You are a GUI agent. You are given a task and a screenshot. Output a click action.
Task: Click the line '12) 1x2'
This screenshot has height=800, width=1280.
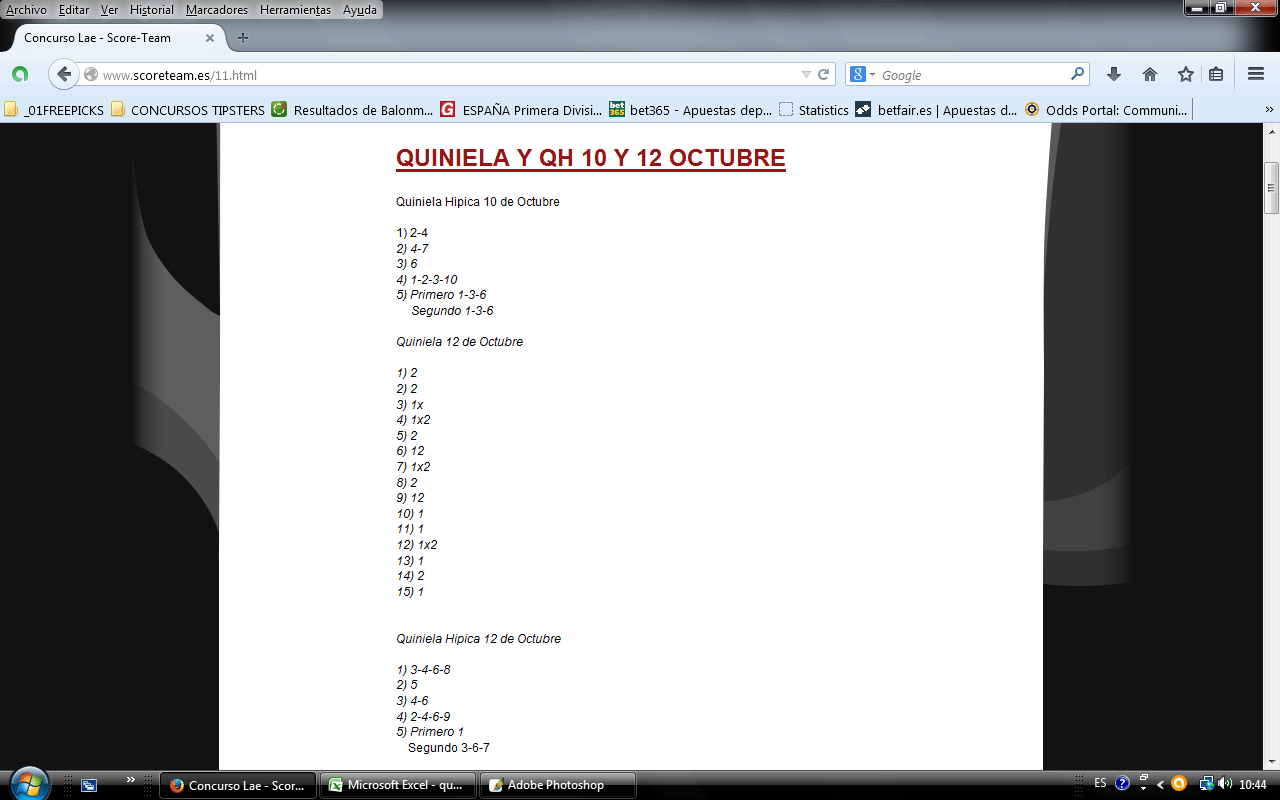[417, 545]
